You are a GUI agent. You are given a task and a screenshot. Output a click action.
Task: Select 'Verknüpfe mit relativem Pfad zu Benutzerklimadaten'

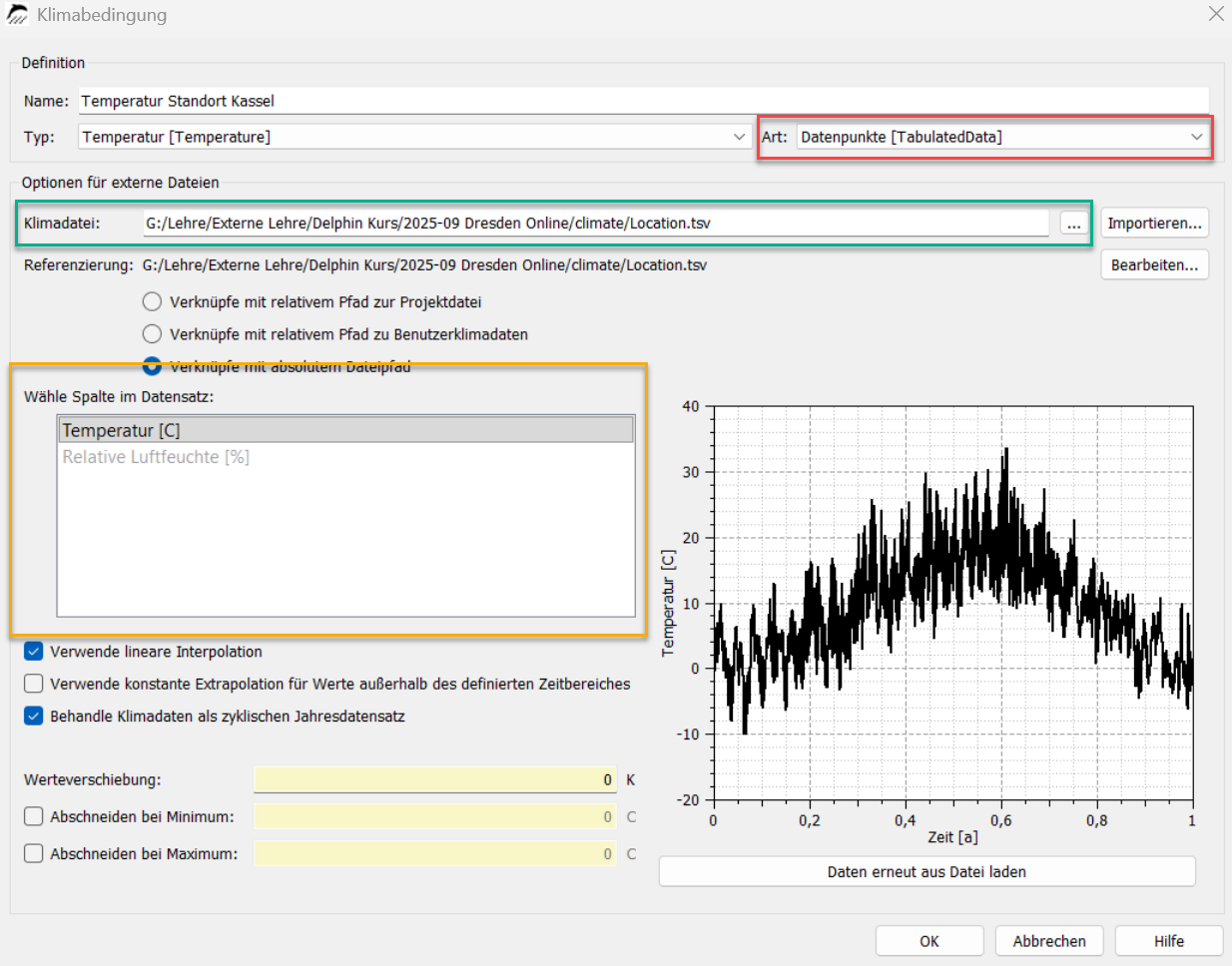coord(152,334)
